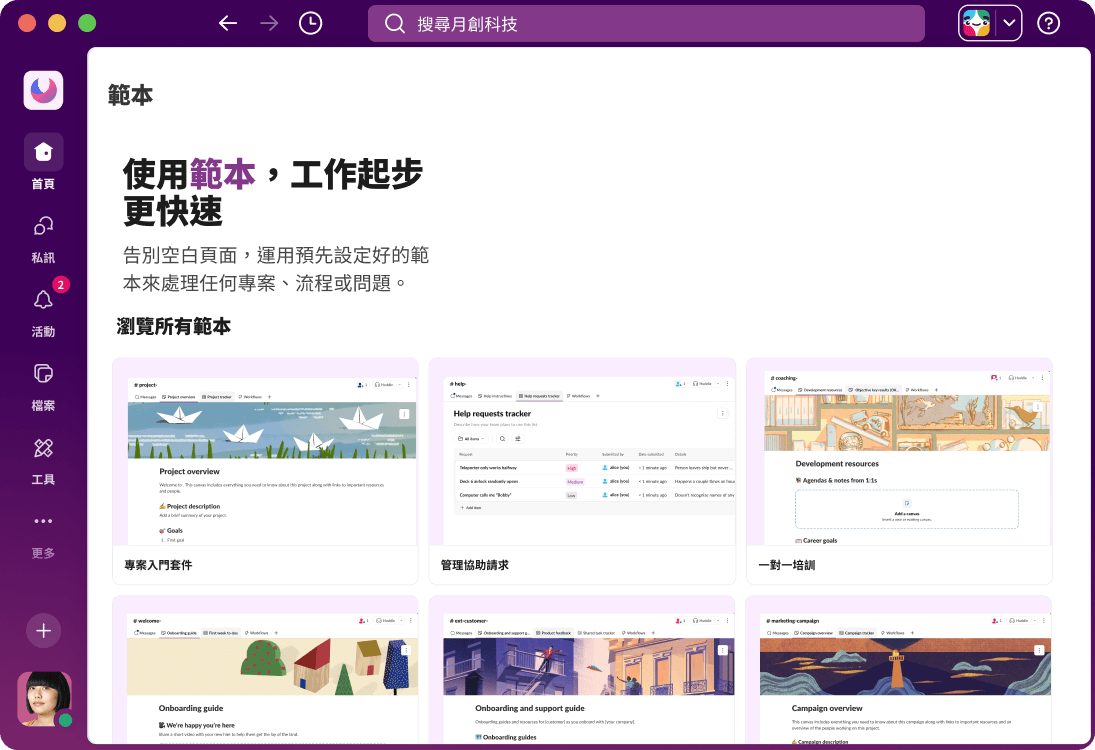Click the plus button to create new
The image size is (1095, 750).
(44, 631)
